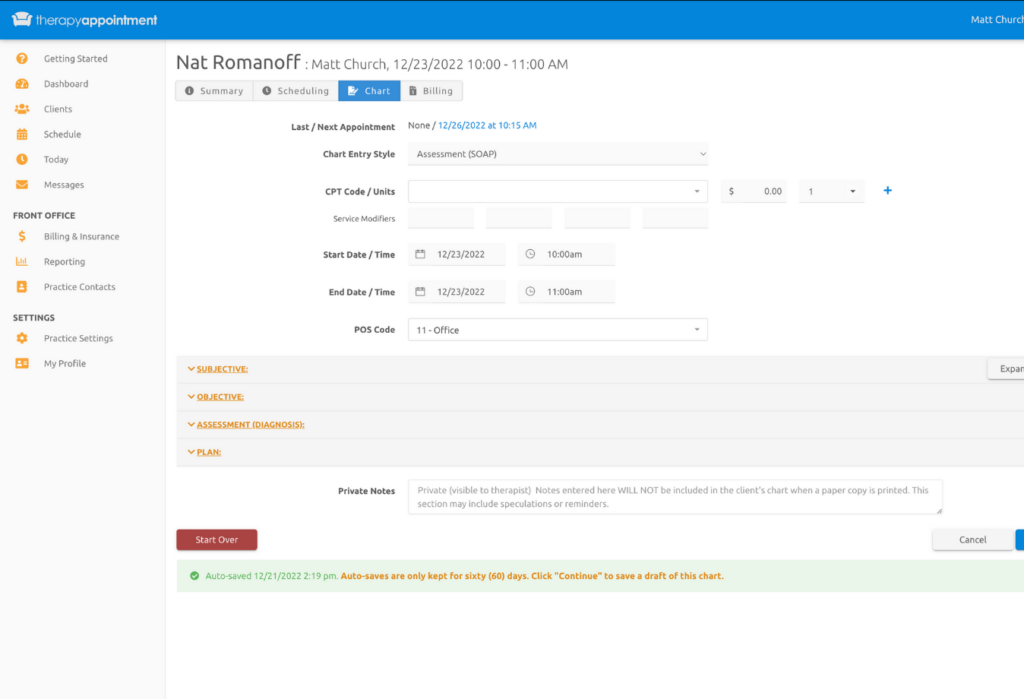
Task: Expand the PLAN section
Action: click(208, 452)
